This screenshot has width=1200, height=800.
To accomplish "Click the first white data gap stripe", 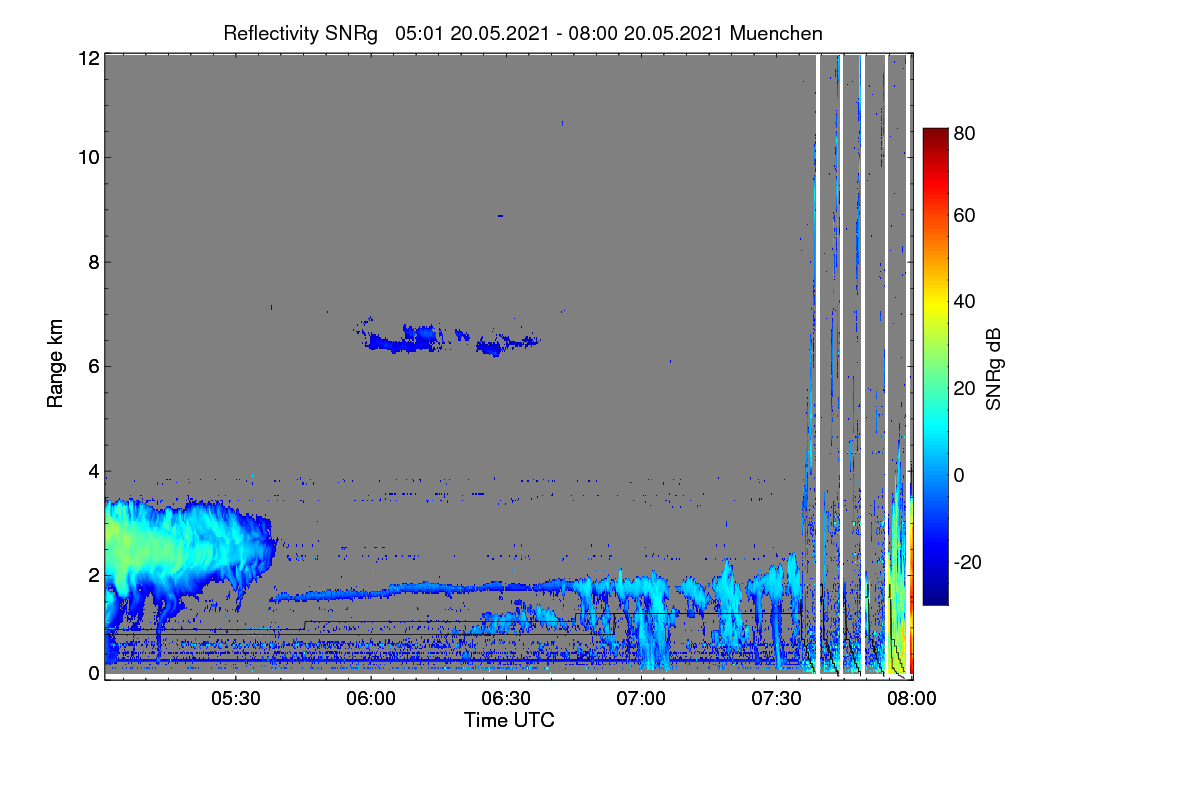I will (x=819, y=365).
